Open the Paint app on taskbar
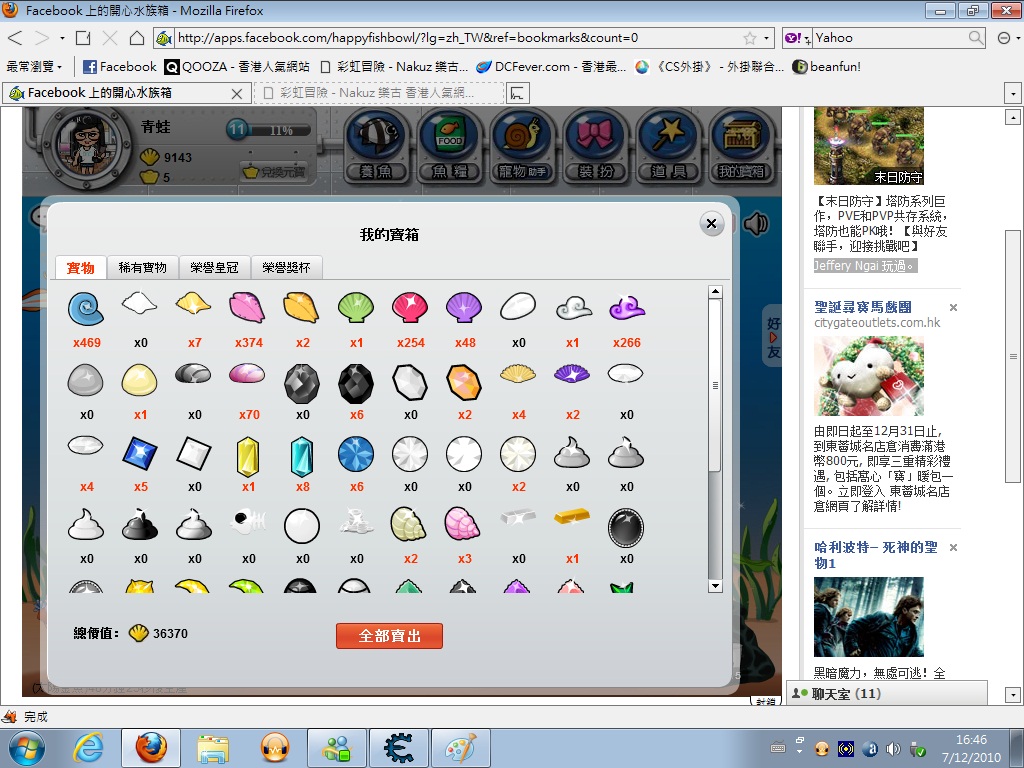The image size is (1024, 768). coord(461,748)
